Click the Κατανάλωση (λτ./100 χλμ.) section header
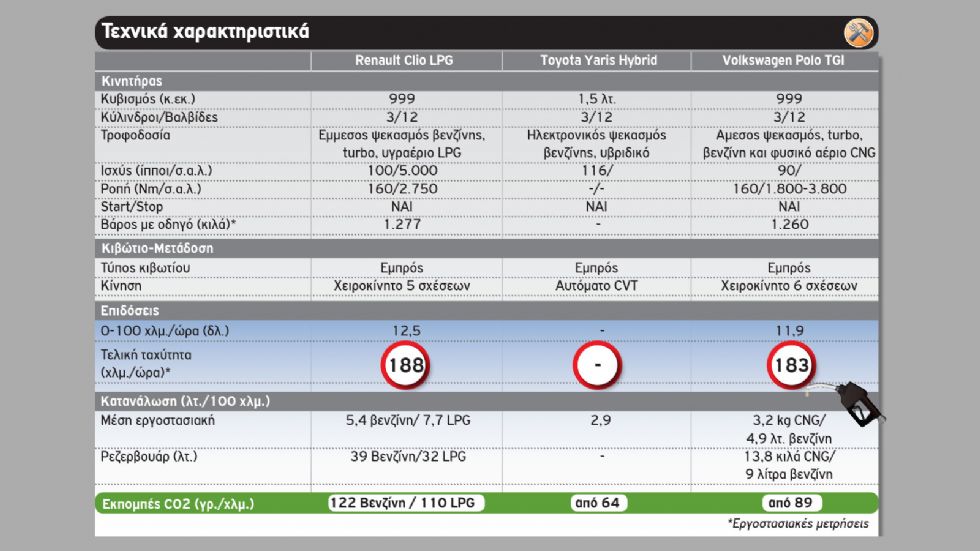This screenshot has height=551, width=980. pos(186,401)
